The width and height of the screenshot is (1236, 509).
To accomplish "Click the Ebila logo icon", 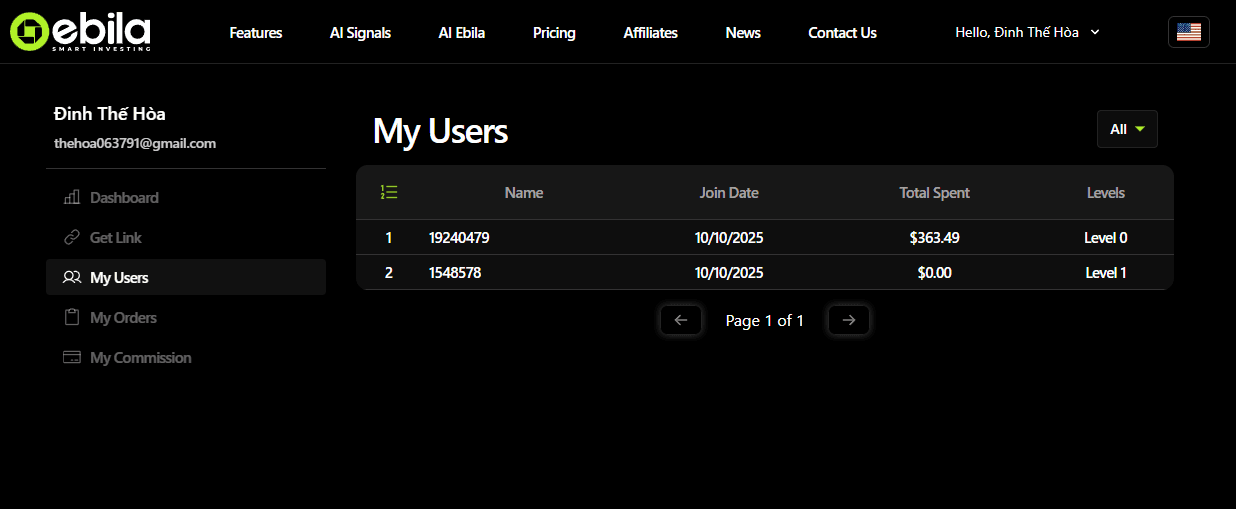I will 30,32.
